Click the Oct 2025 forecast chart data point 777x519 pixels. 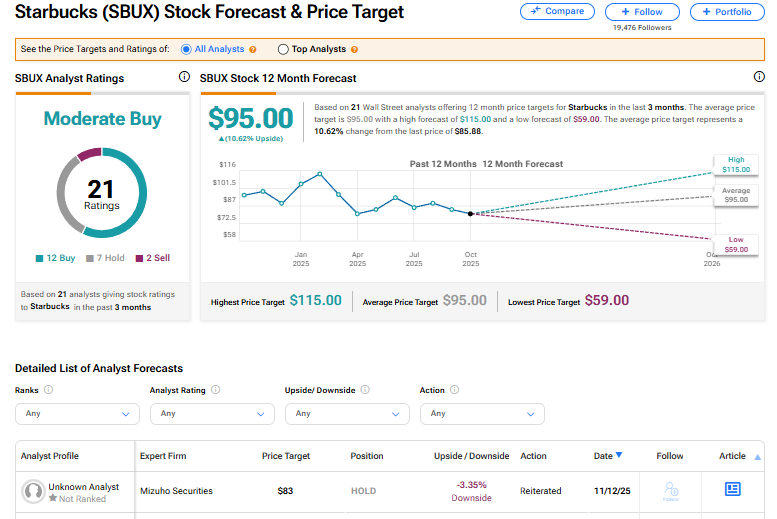pos(471,213)
